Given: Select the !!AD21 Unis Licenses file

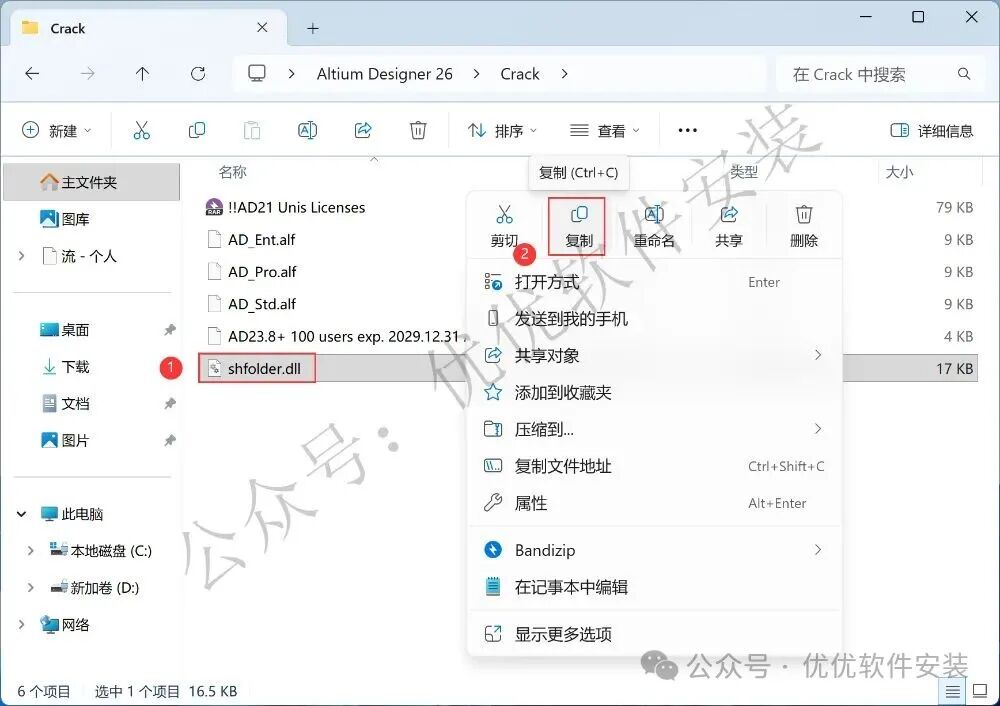Looking at the screenshot, I should click(296, 207).
